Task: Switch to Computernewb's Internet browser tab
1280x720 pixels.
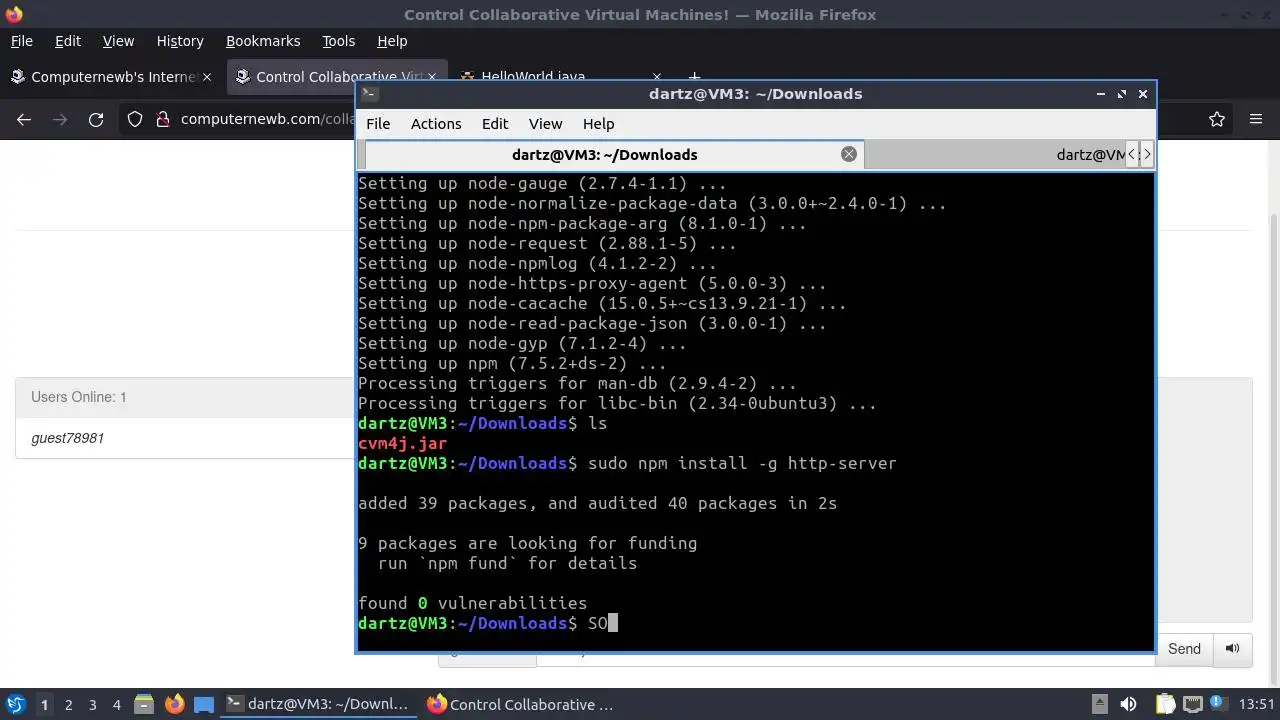Action: (110, 77)
